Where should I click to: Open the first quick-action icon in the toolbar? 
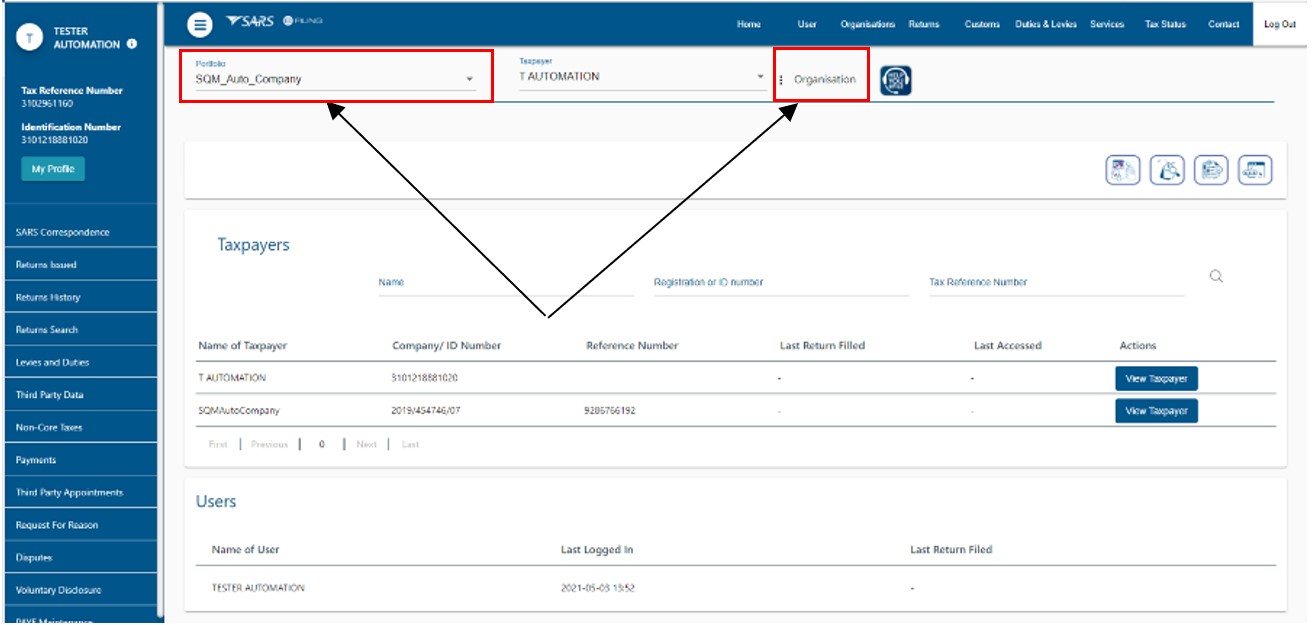[x=1122, y=171]
